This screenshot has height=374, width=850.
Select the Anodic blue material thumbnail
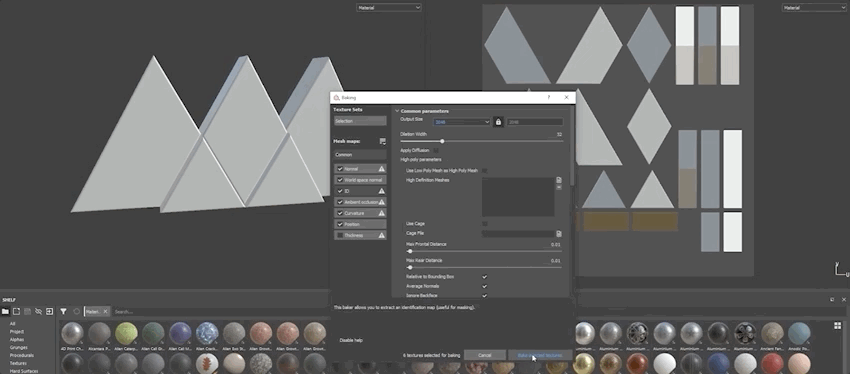coord(799,333)
